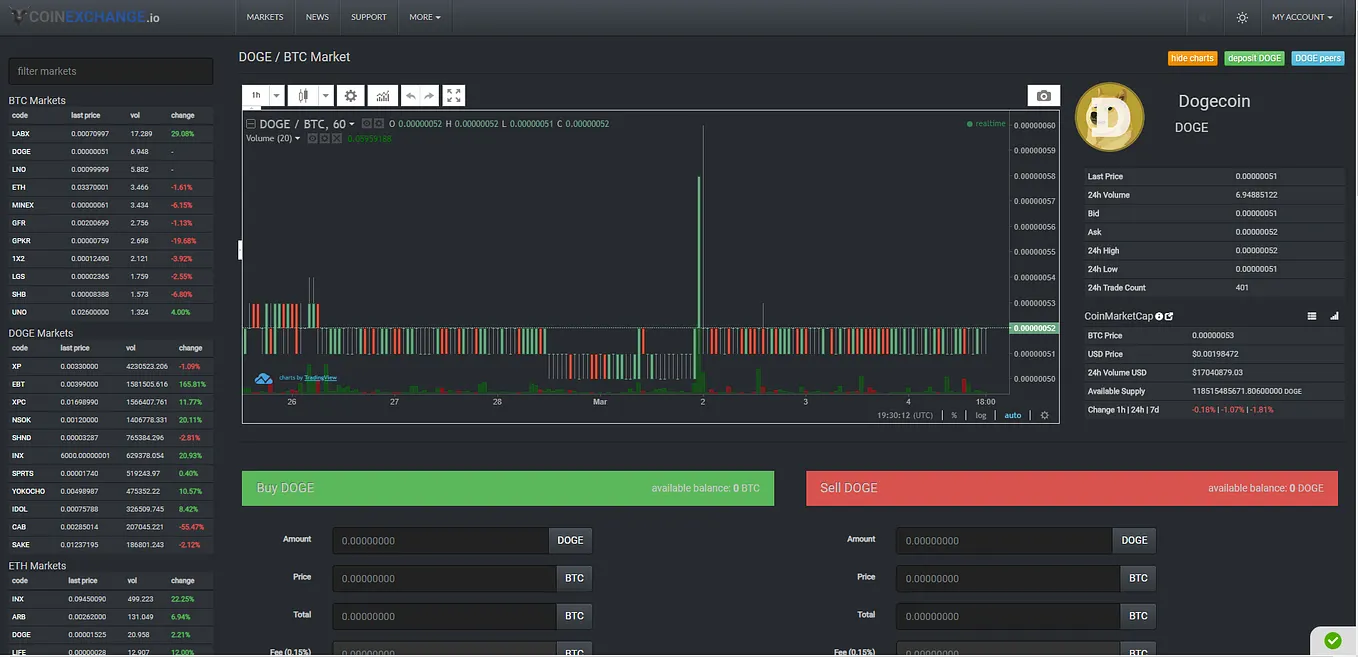Click the Buy DOGE Amount field
The width and height of the screenshot is (1358, 657).
point(440,540)
